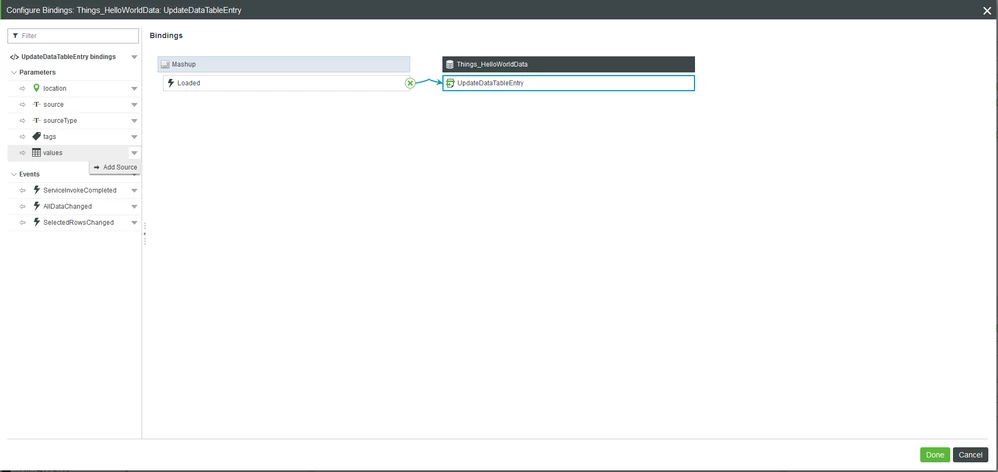Click the tags tag icon
Image resolution: width=998 pixels, height=472 pixels.
coord(36,136)
